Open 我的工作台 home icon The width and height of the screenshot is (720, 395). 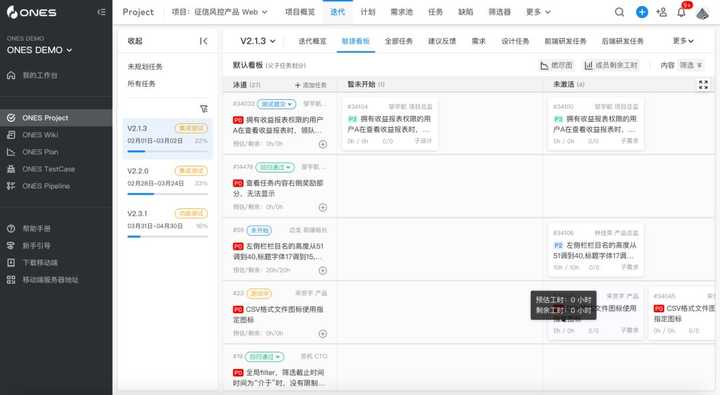point(11,75)
